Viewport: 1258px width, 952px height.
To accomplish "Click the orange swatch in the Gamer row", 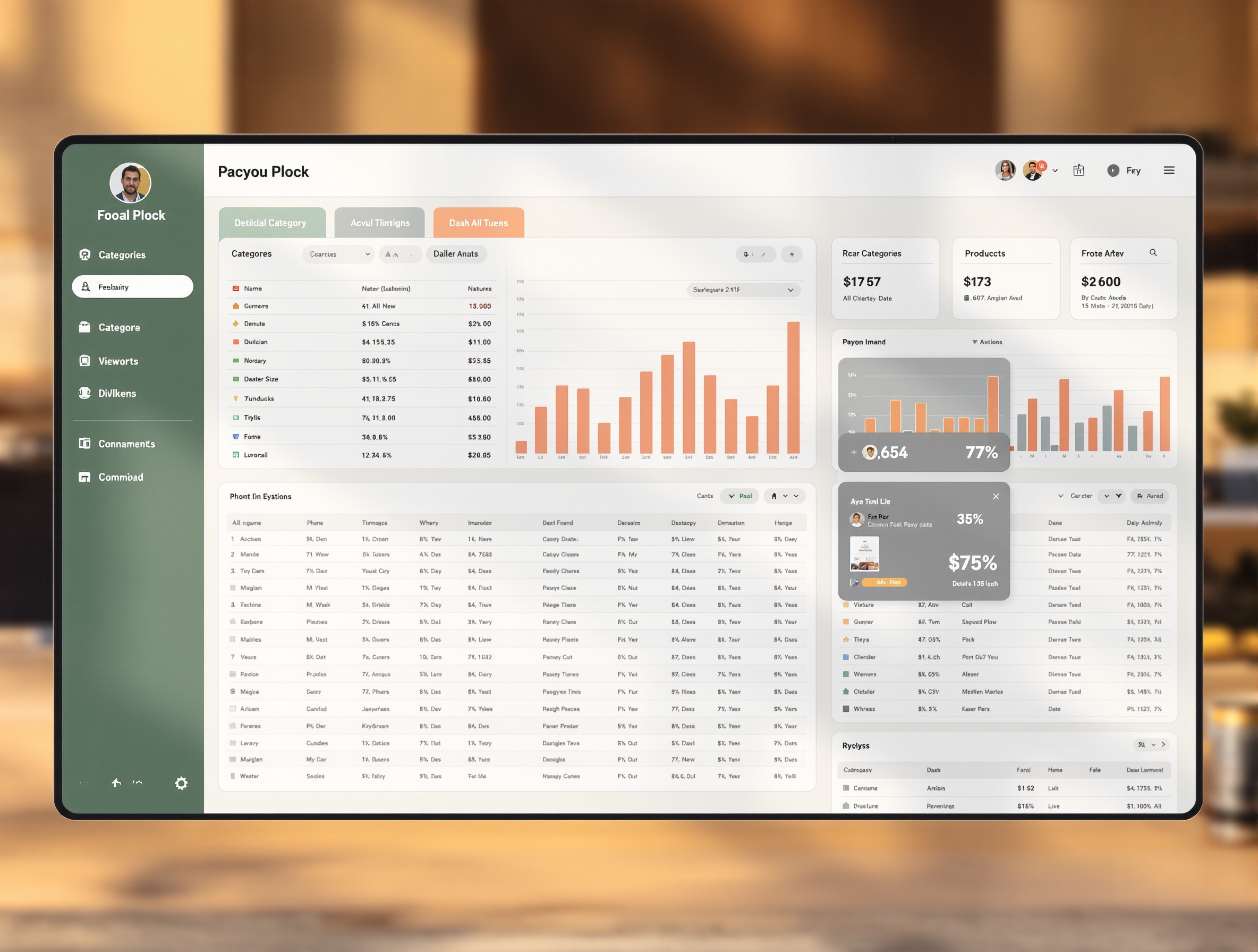I will click(x=846, y=622).
